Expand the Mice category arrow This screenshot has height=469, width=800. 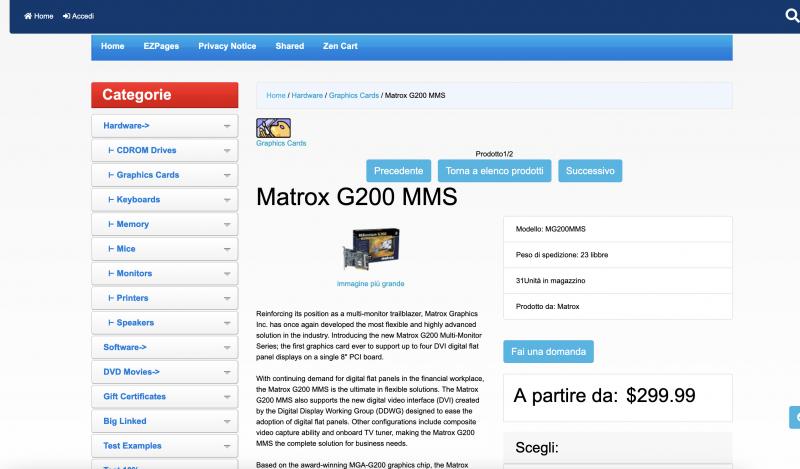[227, 249]
